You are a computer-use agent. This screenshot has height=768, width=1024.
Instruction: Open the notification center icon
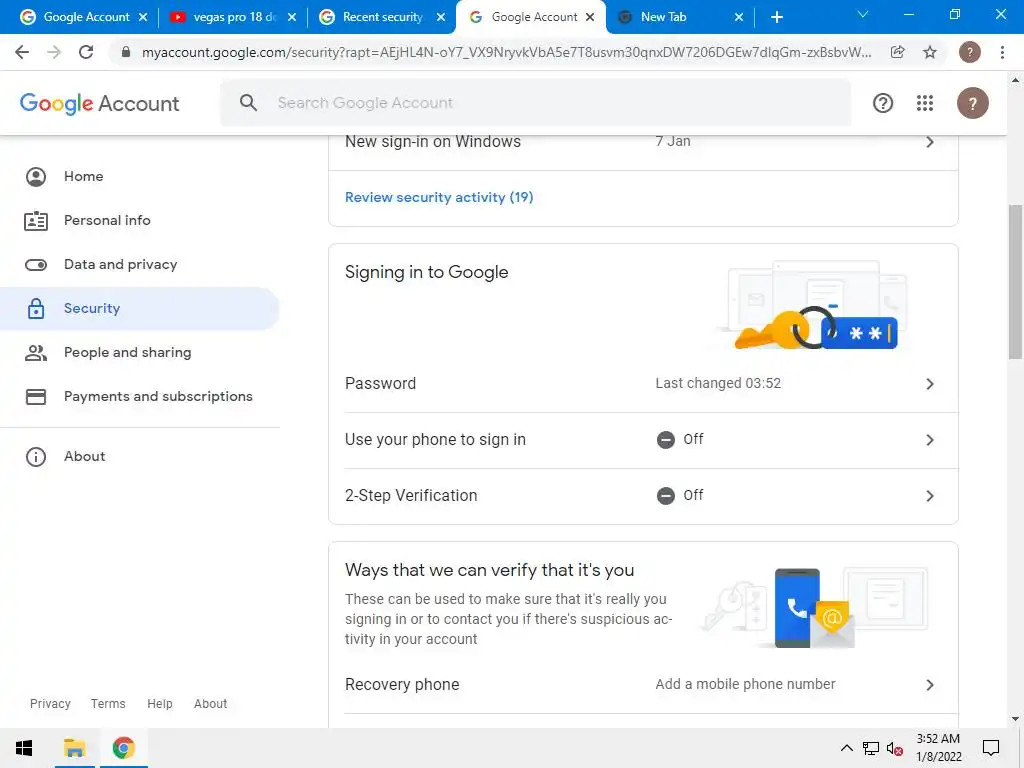pyautogui.click(x=991, y=748)
